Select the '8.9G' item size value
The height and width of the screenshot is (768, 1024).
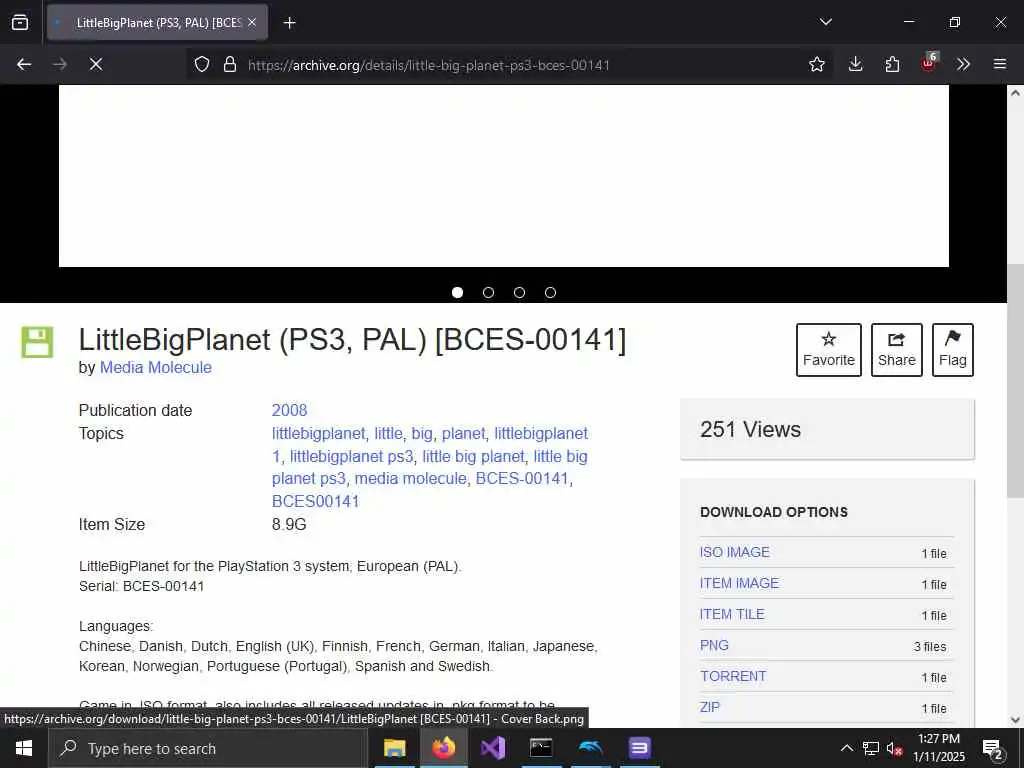point(289,524)
